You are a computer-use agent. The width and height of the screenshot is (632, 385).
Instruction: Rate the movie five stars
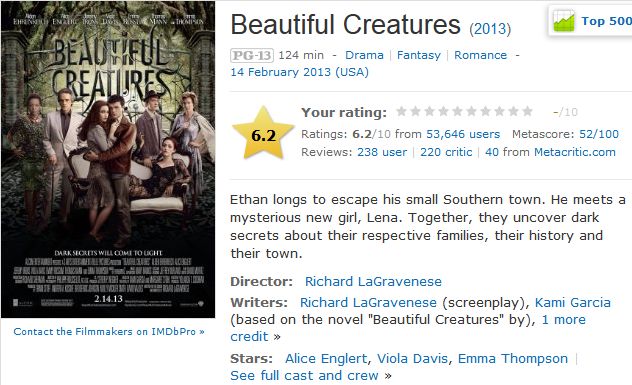pyautogui.click(x=457, y=111)
